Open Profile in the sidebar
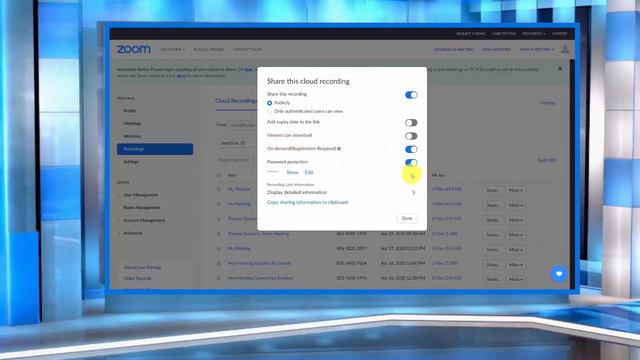Viewport: 640px width, 360px height. [x=130, y=111]
